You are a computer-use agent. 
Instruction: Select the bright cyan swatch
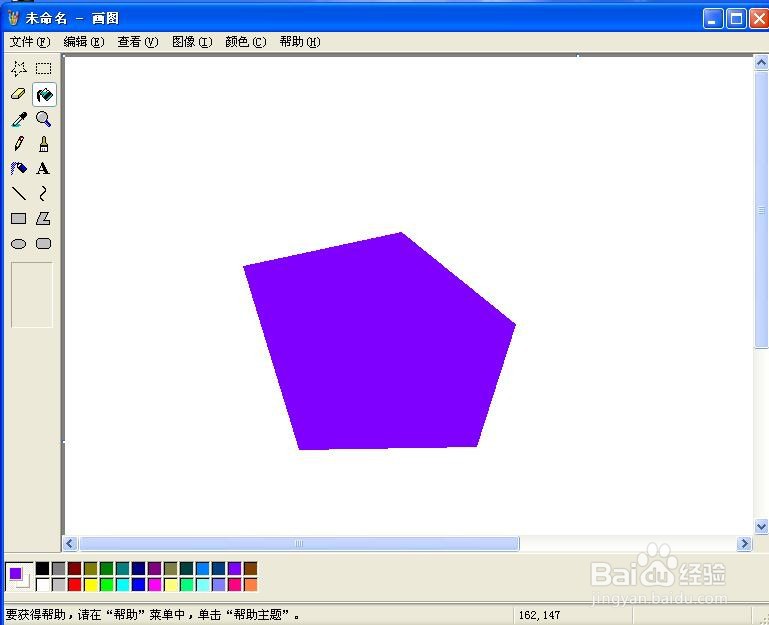[123, 584]
